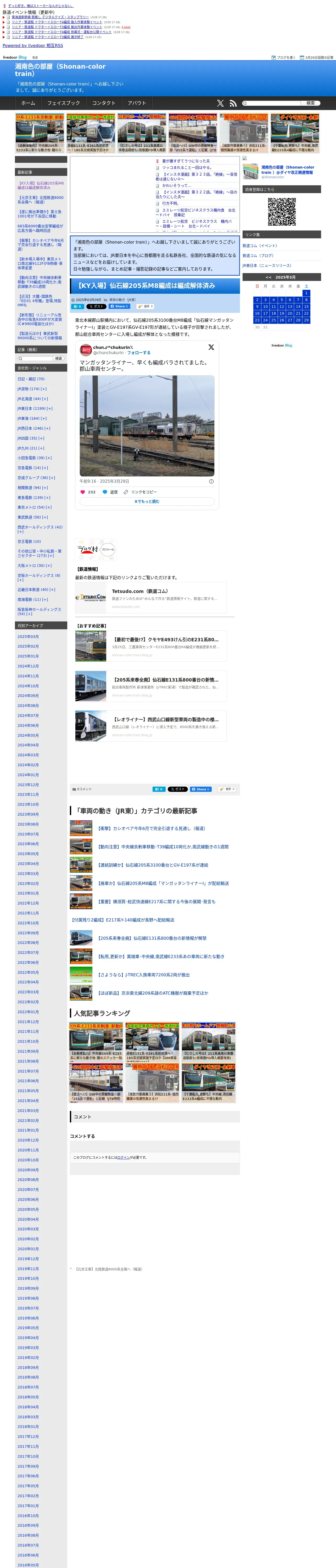Click the bottom Facebook Share button near 0コメント
336x1568 pixels.
pyautogui.click(x=201, y=789)
